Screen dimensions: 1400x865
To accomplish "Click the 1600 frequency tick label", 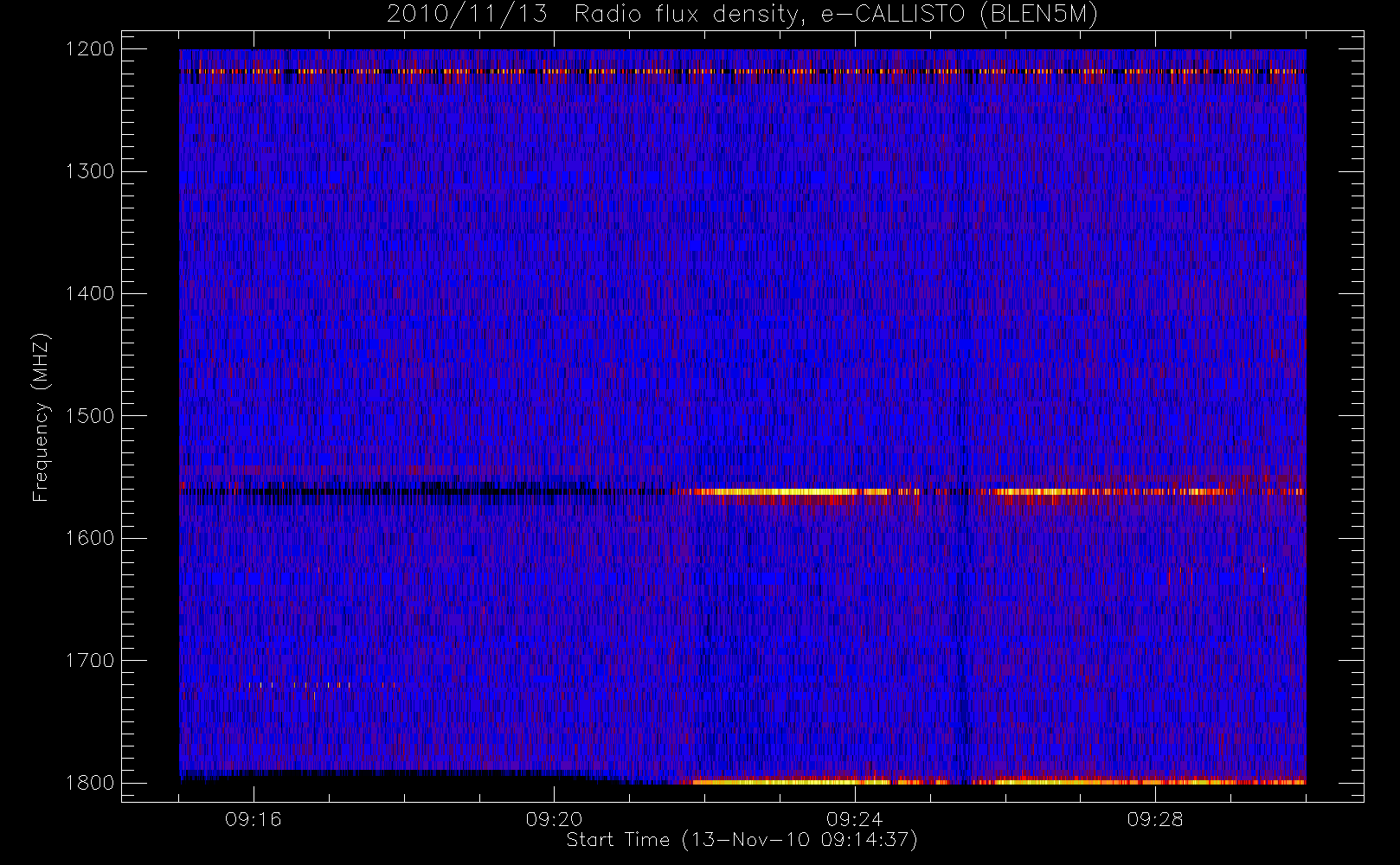I will tap(89, 538).
